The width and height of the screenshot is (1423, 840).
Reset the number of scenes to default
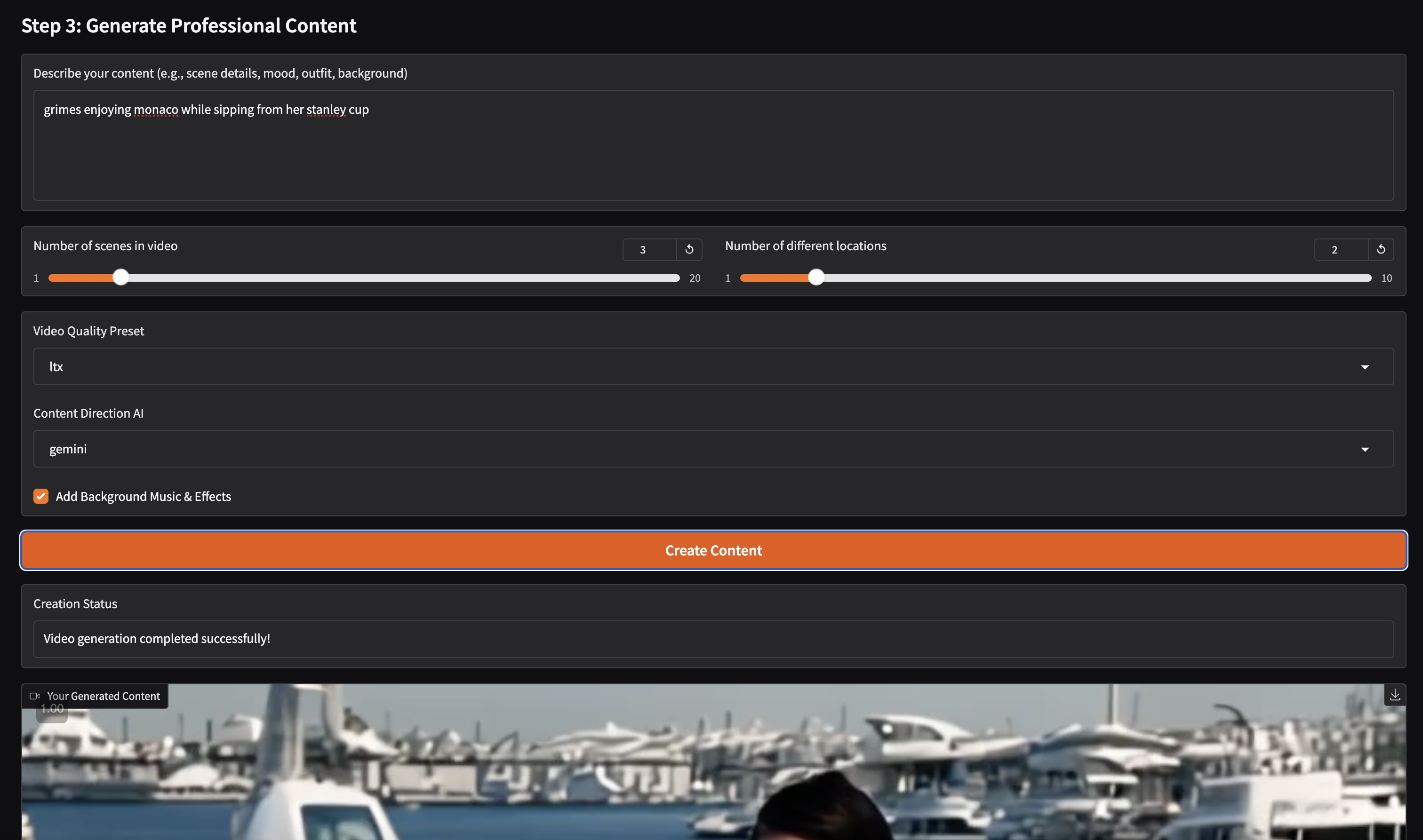coord(690,249)
